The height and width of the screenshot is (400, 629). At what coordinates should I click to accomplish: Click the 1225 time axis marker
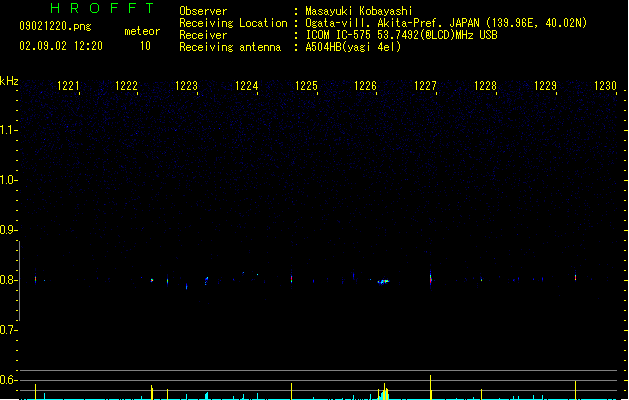(x=306, y=86)
